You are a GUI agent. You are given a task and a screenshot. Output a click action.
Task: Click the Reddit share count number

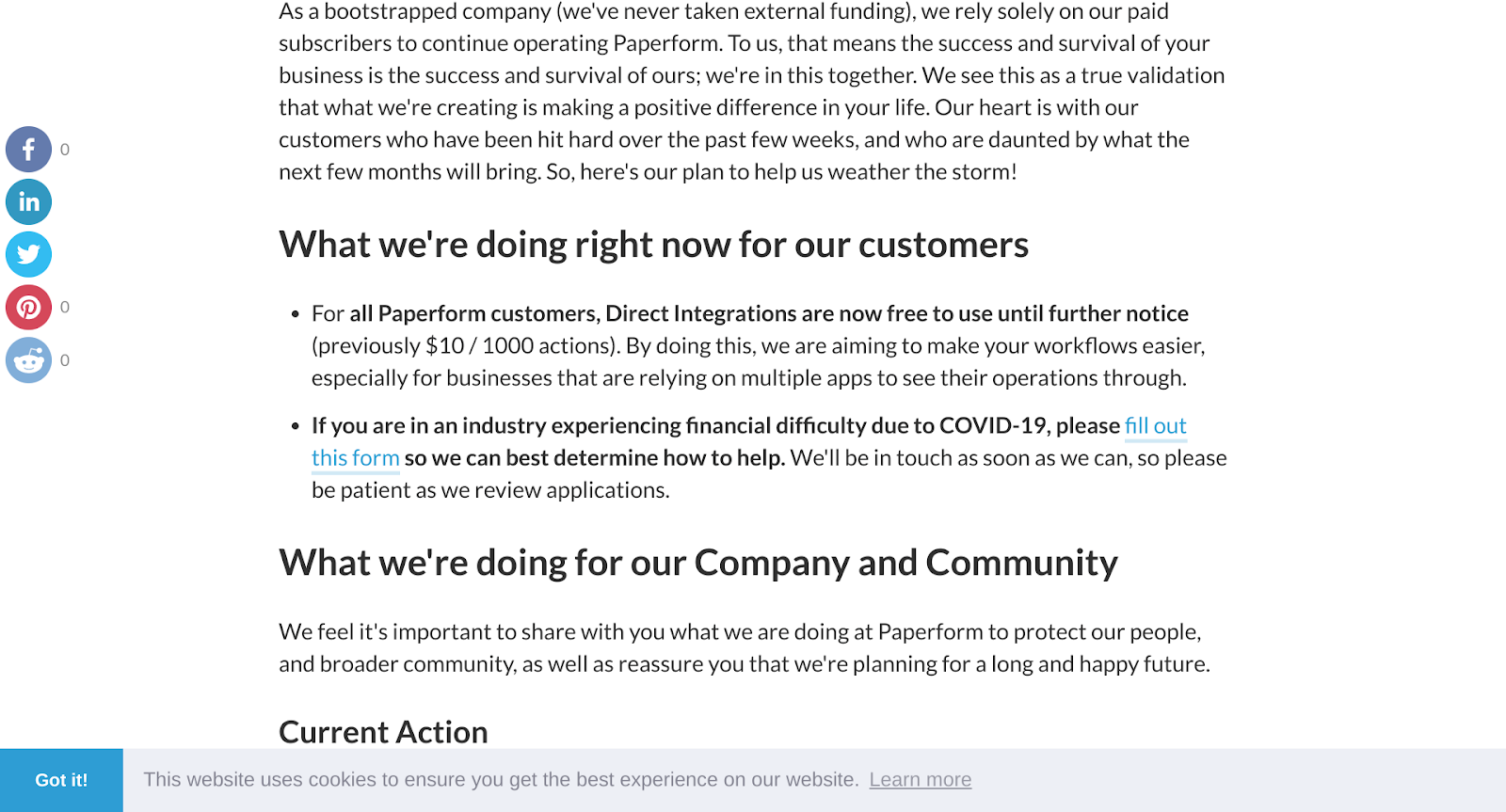click(x=65, y=360)
